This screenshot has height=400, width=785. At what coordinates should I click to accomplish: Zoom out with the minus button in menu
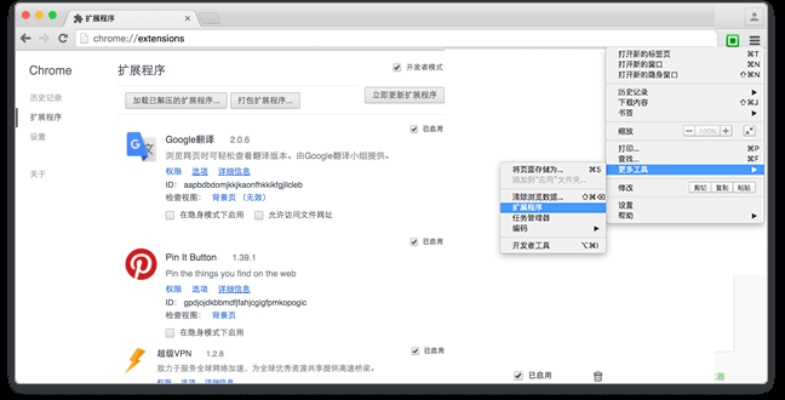[689, 131]
